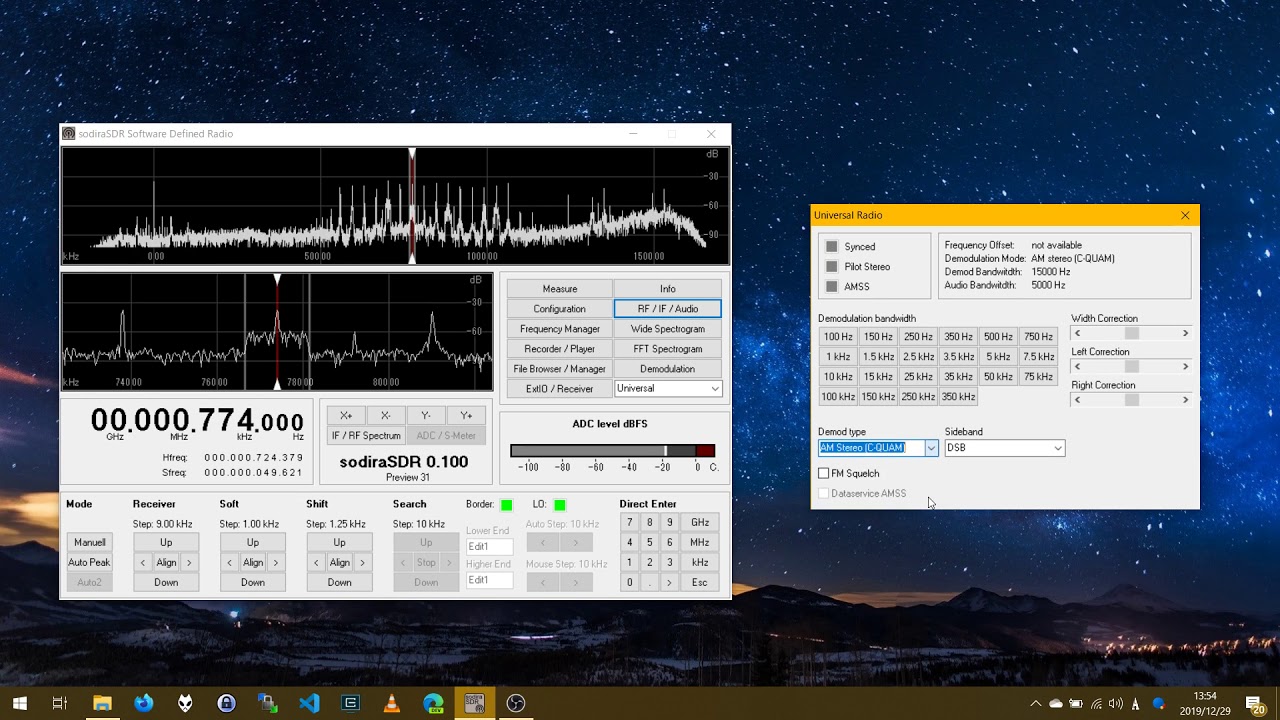Toggle the green LO indicator

coord(559,505)
